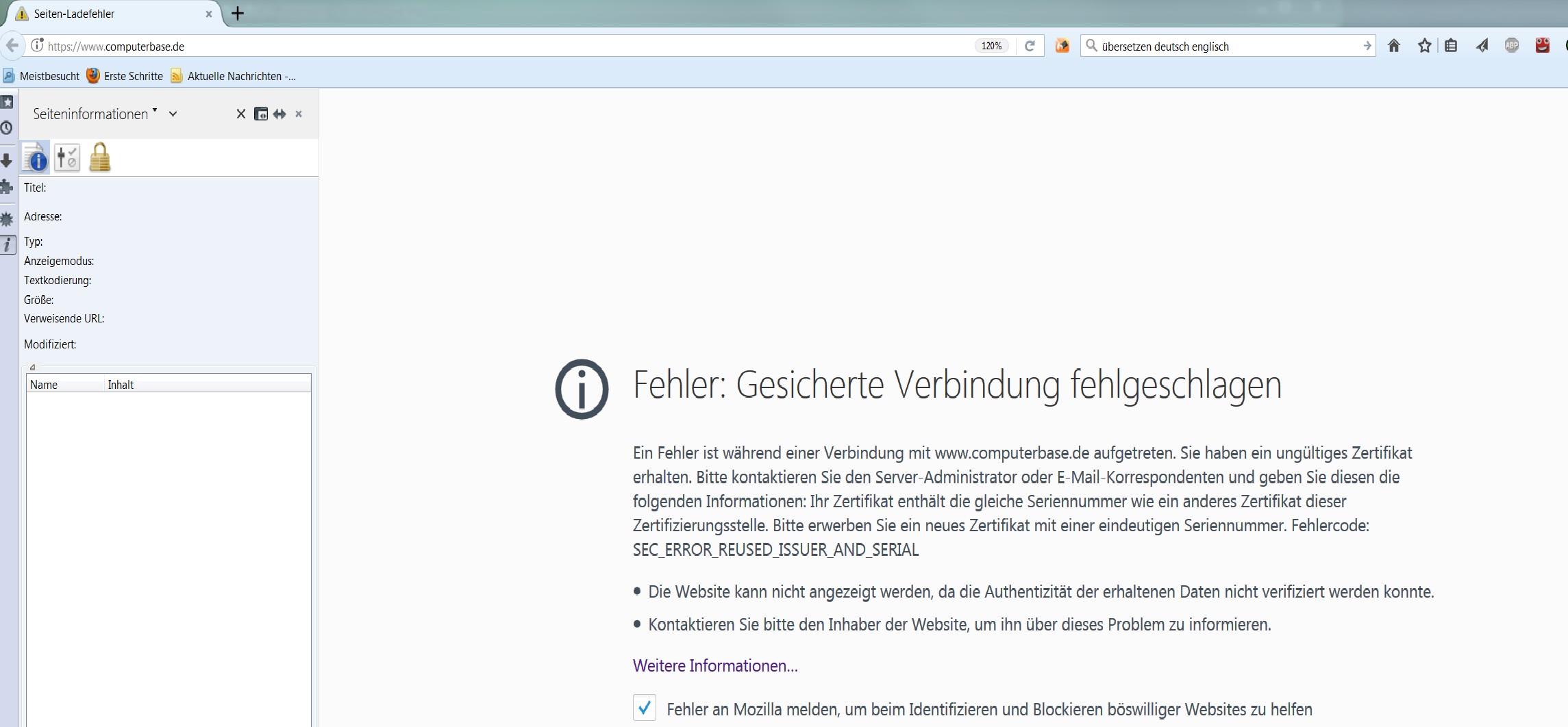The image size is (1568, 727).
Task: Open site identity info icon in address bar
Action: (37, 45)
